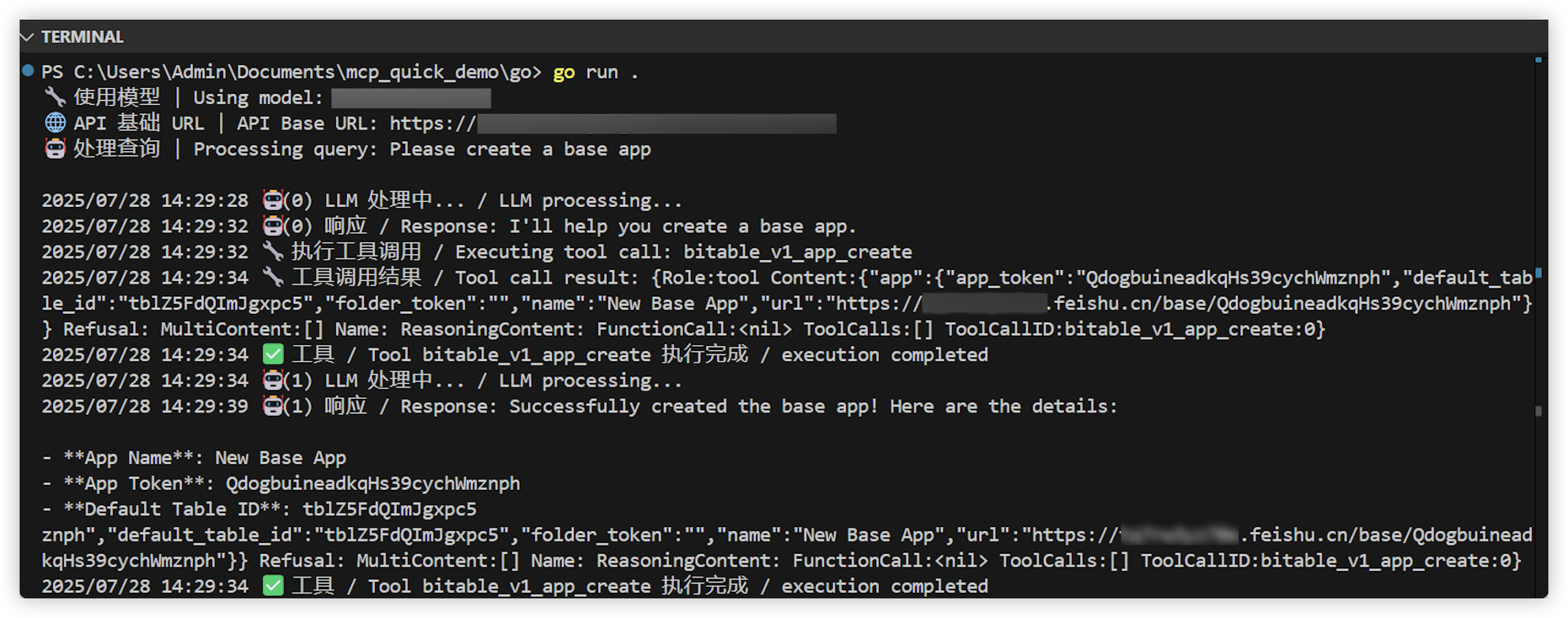This screenshot has height=618, width=1568.
Task: Click the wrench icon on Using model line
Action: pos(55,96)
